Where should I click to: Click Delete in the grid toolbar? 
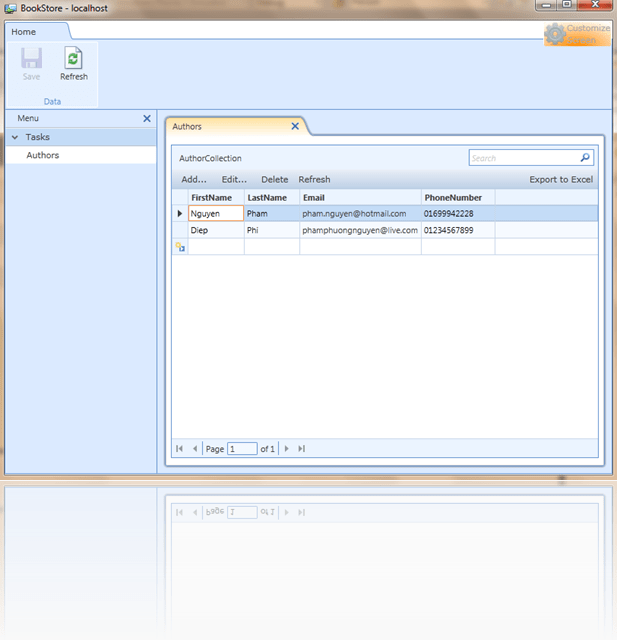point(274,180)
